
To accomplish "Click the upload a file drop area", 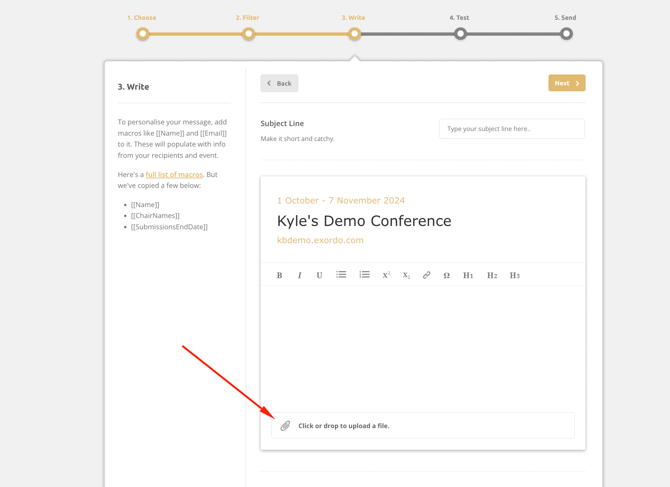I will click(422, 426).
